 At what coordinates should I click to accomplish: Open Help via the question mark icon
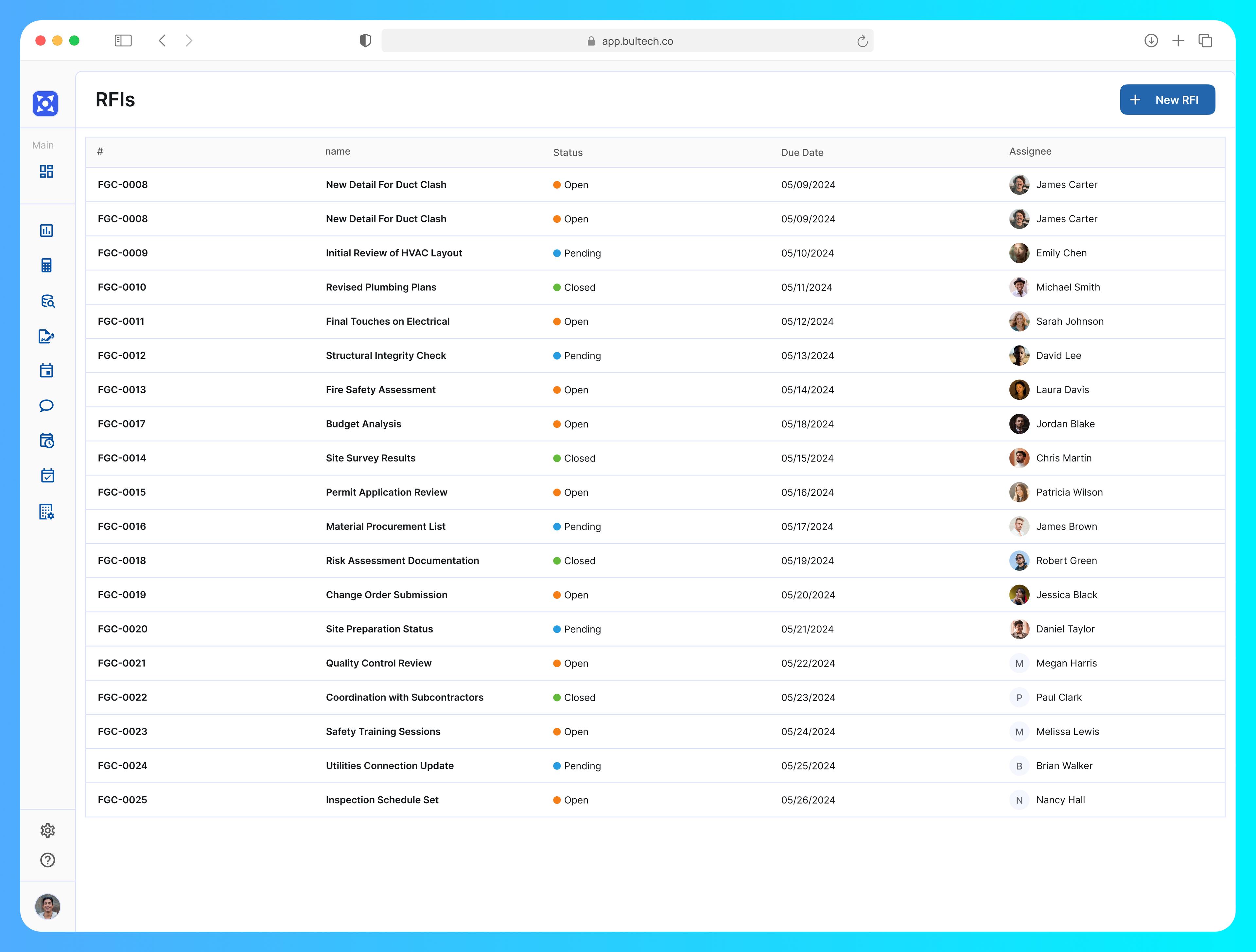[47, 860]
